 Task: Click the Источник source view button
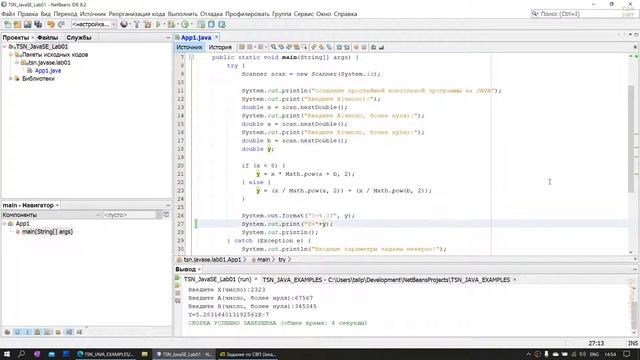coord(189,47)
